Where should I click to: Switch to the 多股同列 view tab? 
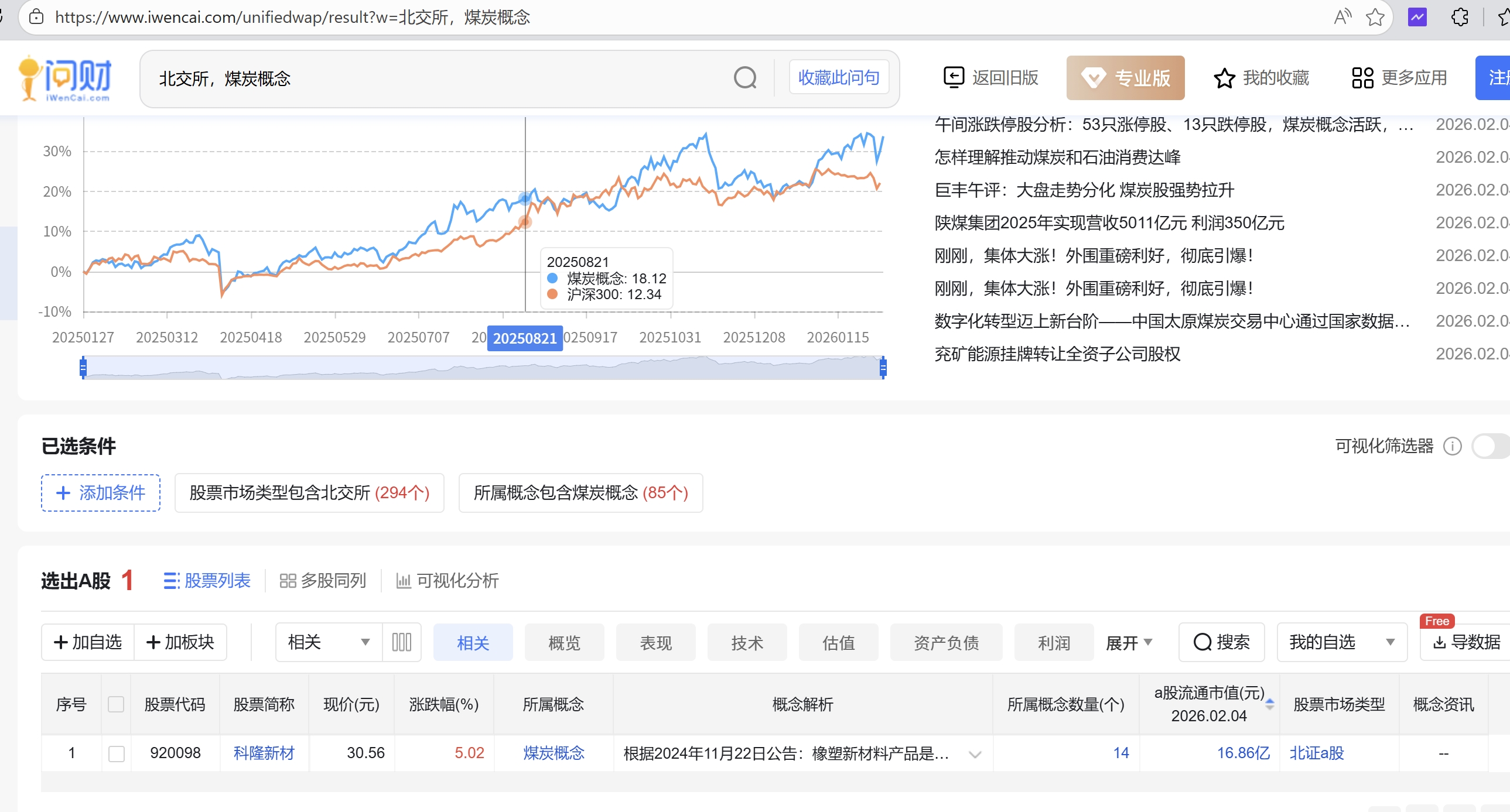tap(323, 581)
